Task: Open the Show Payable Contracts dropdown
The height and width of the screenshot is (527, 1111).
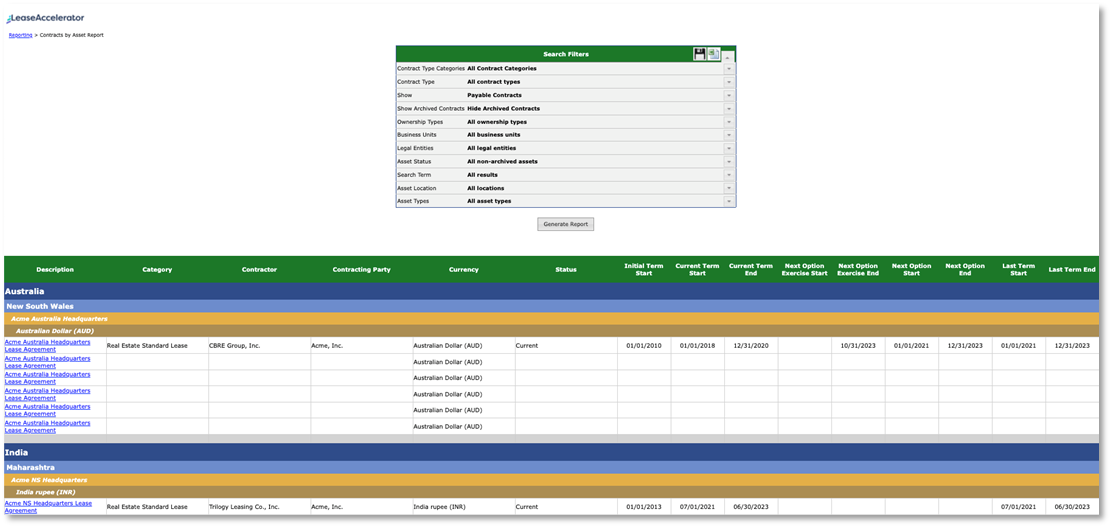Action: pyautogui.click(x=728, y=95)
